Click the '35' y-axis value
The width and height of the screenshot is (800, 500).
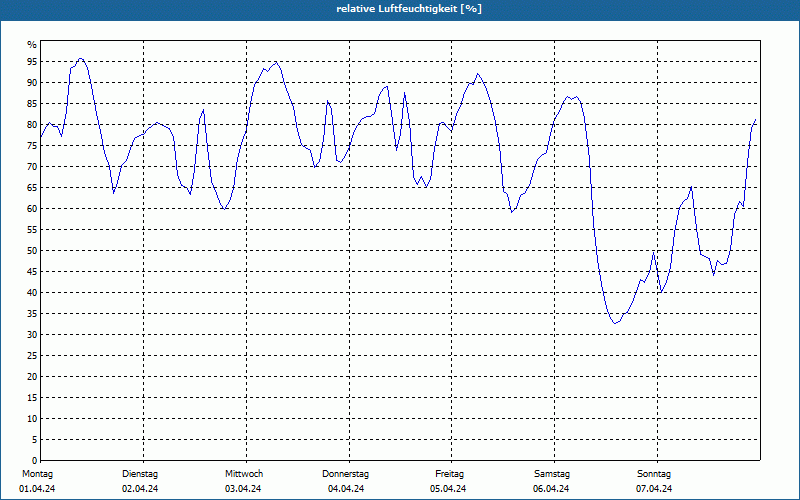32,314
